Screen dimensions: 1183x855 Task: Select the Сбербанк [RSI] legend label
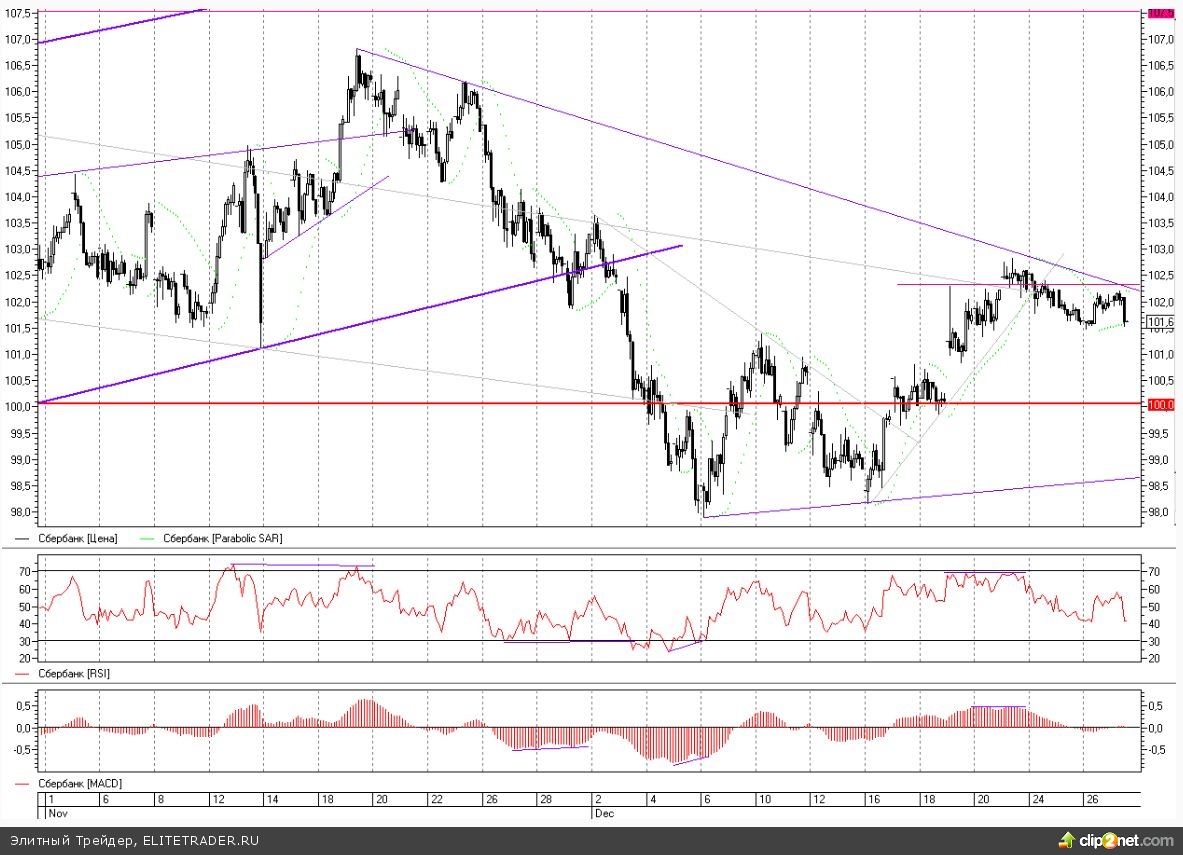point(74,674)
